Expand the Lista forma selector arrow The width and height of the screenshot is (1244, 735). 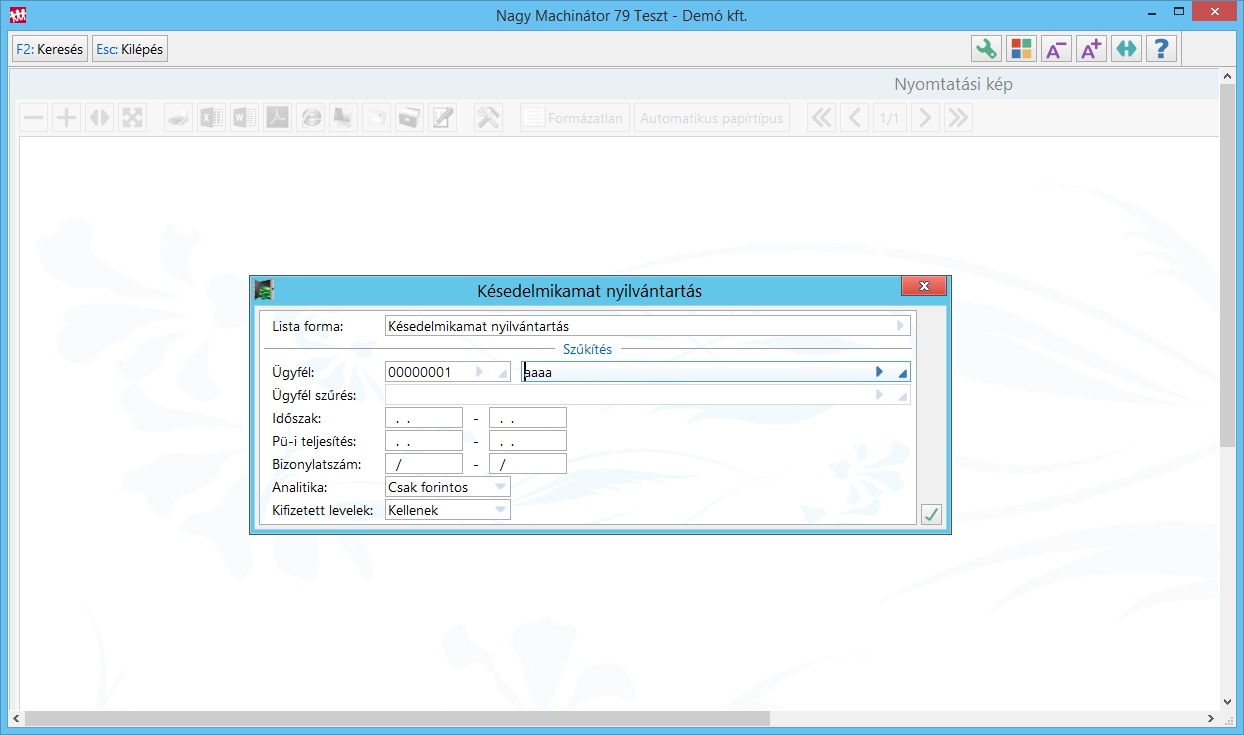(901, 326)
